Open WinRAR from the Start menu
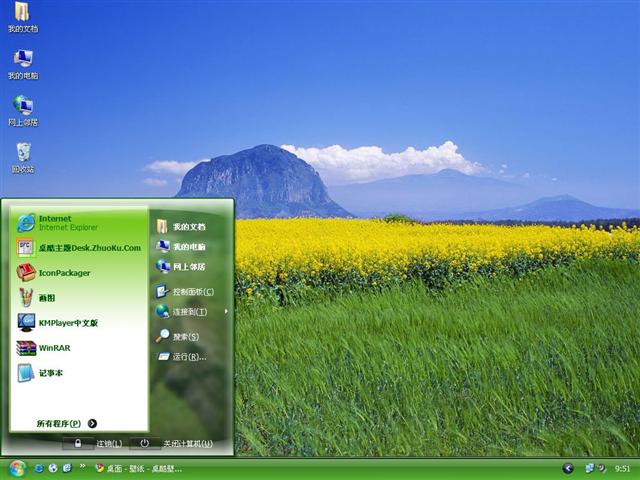640x480 pixels. (79, 348)
